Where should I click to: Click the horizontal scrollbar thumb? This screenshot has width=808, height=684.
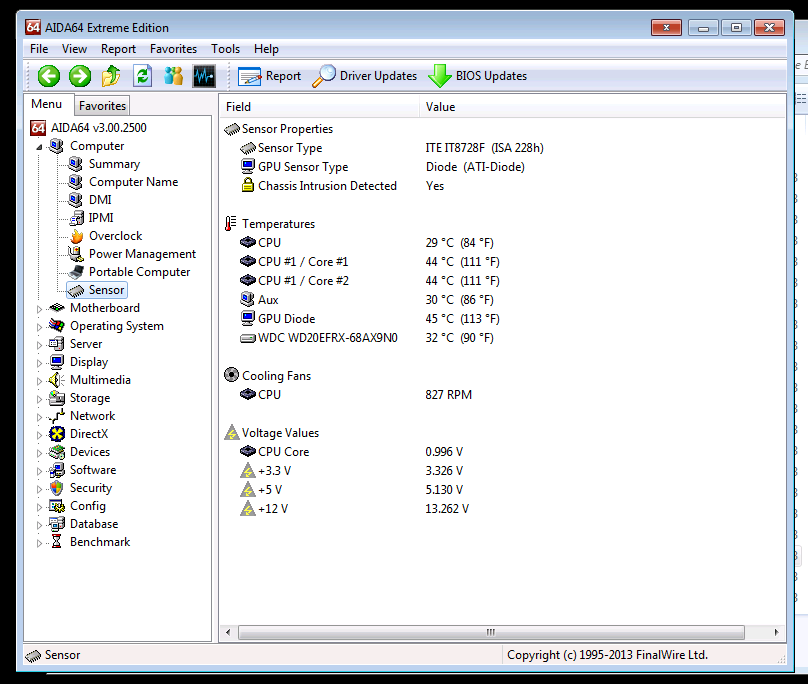pyautogui.click(x=491, y=632)
